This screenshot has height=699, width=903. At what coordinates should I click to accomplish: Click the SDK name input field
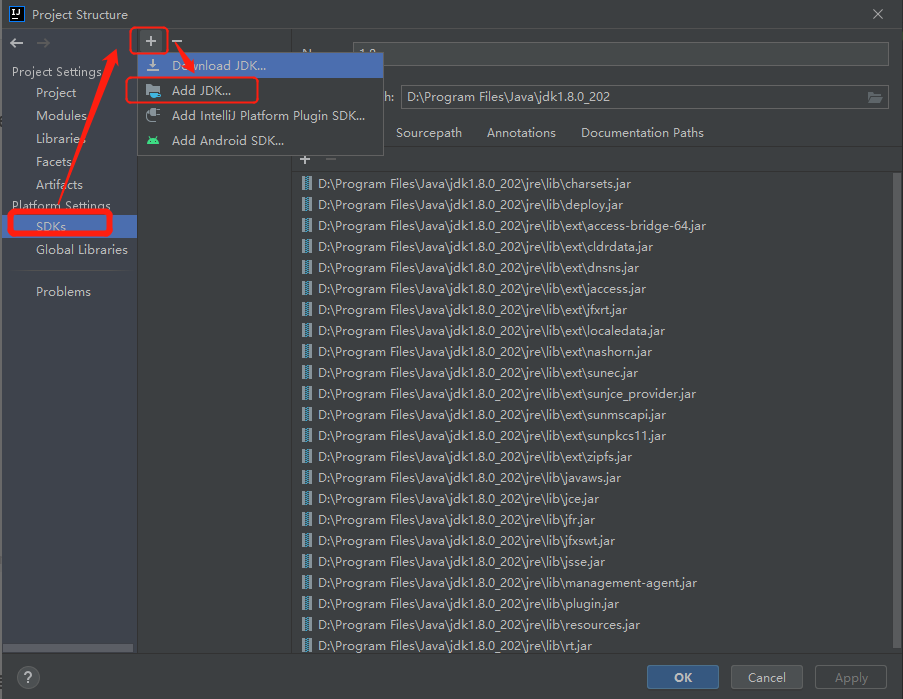click(x=620, y=54)
